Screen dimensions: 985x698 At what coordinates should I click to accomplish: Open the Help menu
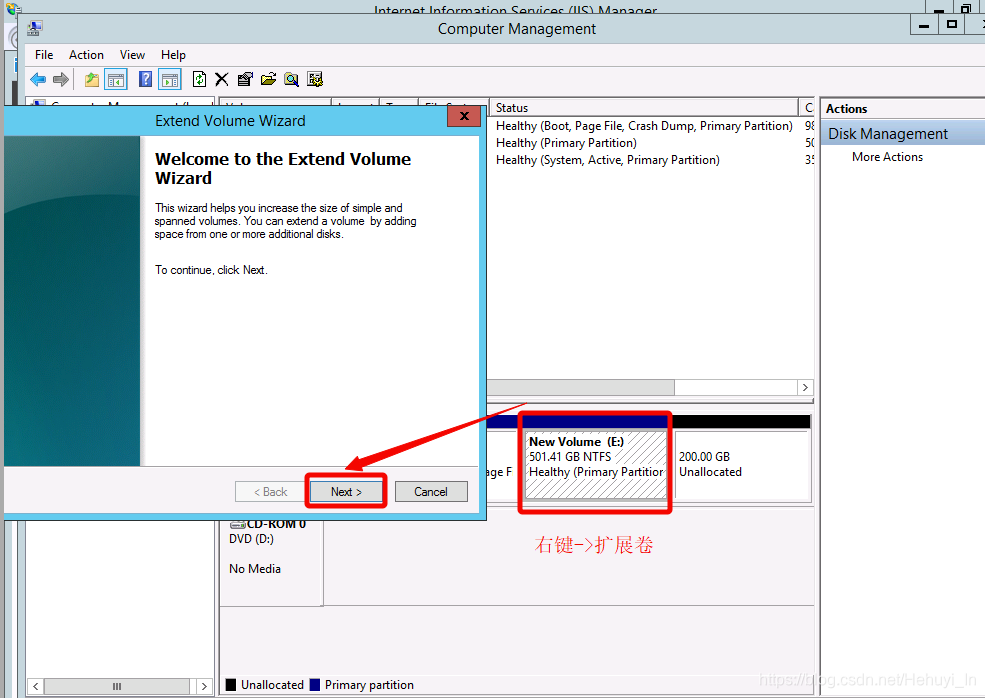[x=173, y=55]
